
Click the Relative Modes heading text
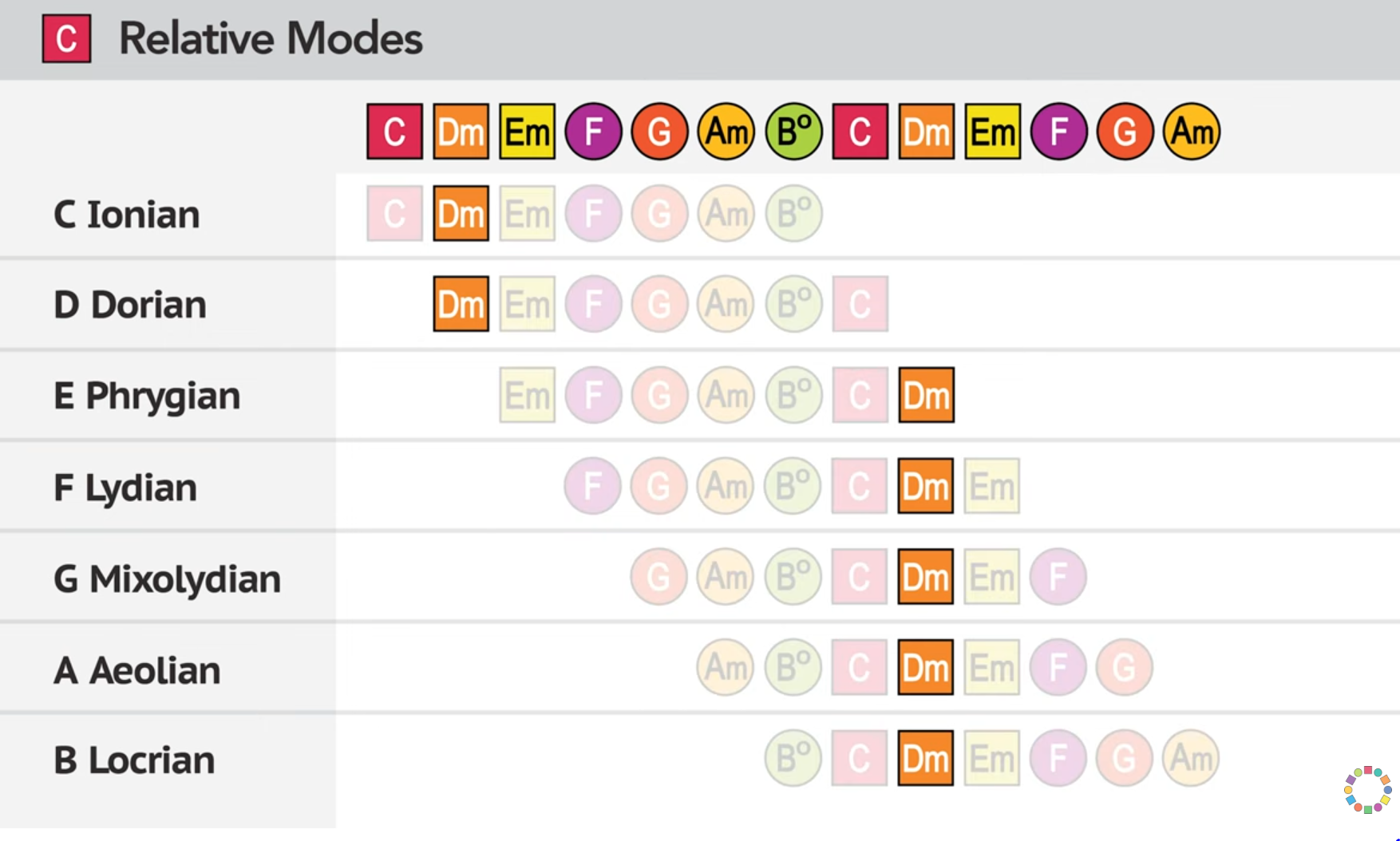(271, 38)
